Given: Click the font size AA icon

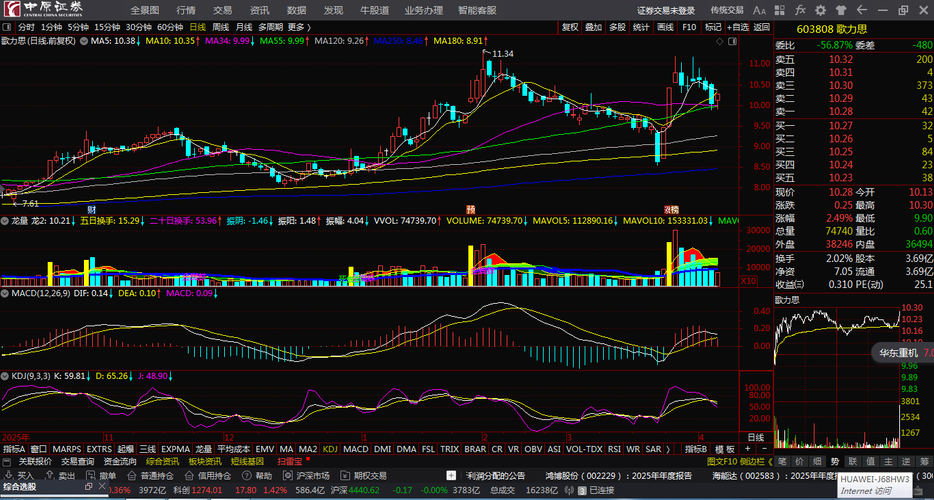Looking at the screenshot, I should [x=759, y=10].
